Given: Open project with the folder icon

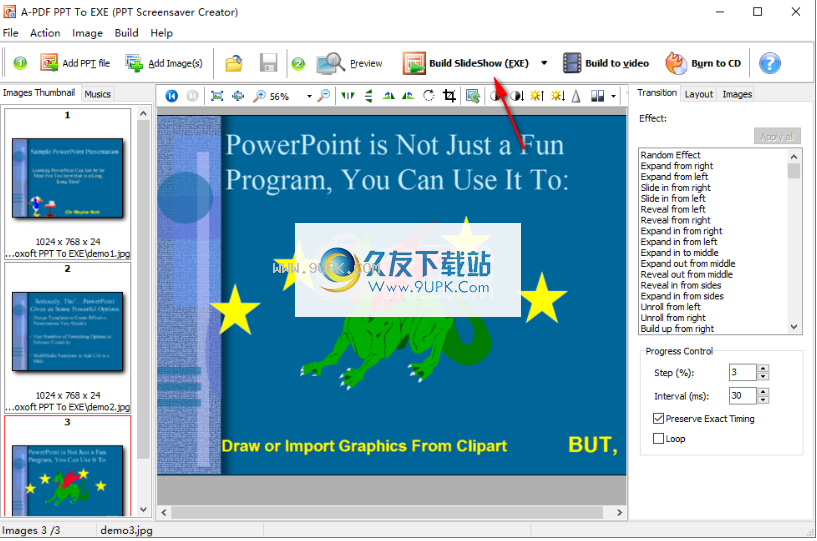Looking at the screenshot, I should coord(233,63).
